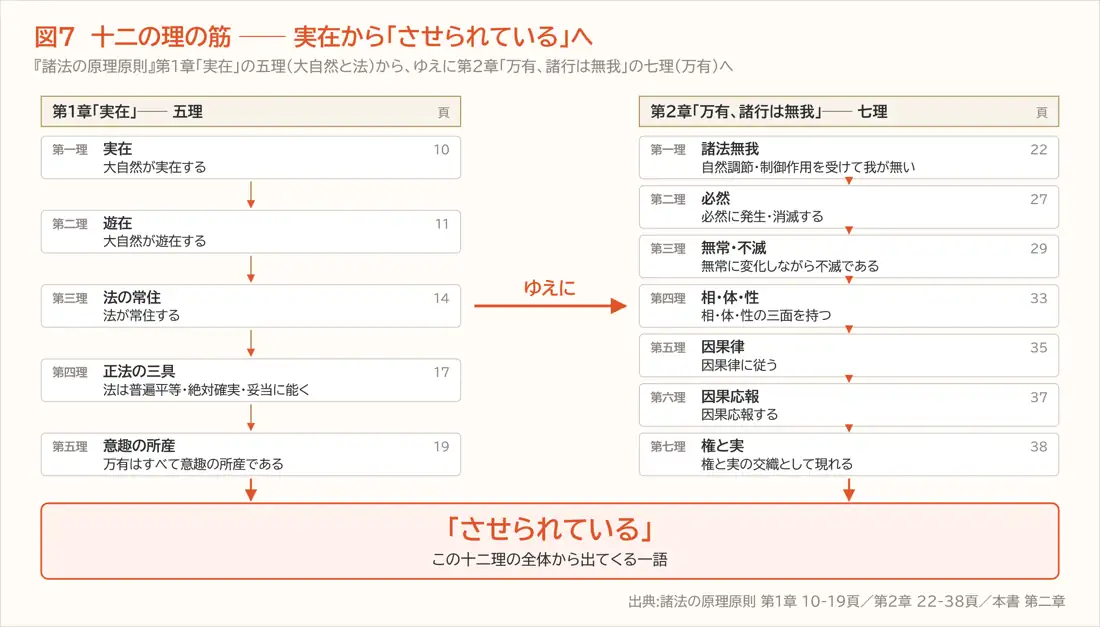The height and width of the screenshot is (627, 1100).
Task: Select the header 第2章「万有、諸行は無我」── 七理
Action: click(x=848, y=112)
